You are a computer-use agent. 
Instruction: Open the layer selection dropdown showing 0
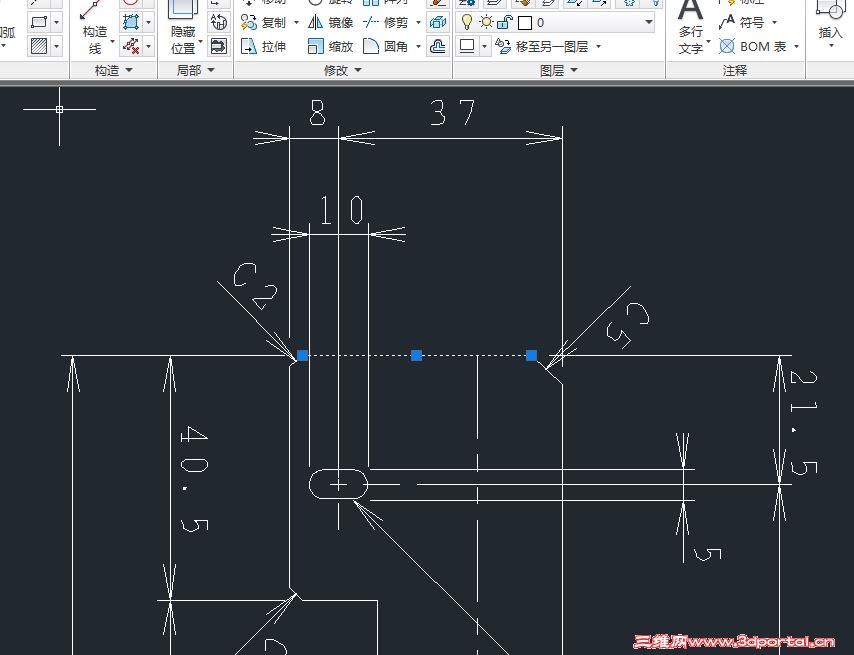coord(648,20)
